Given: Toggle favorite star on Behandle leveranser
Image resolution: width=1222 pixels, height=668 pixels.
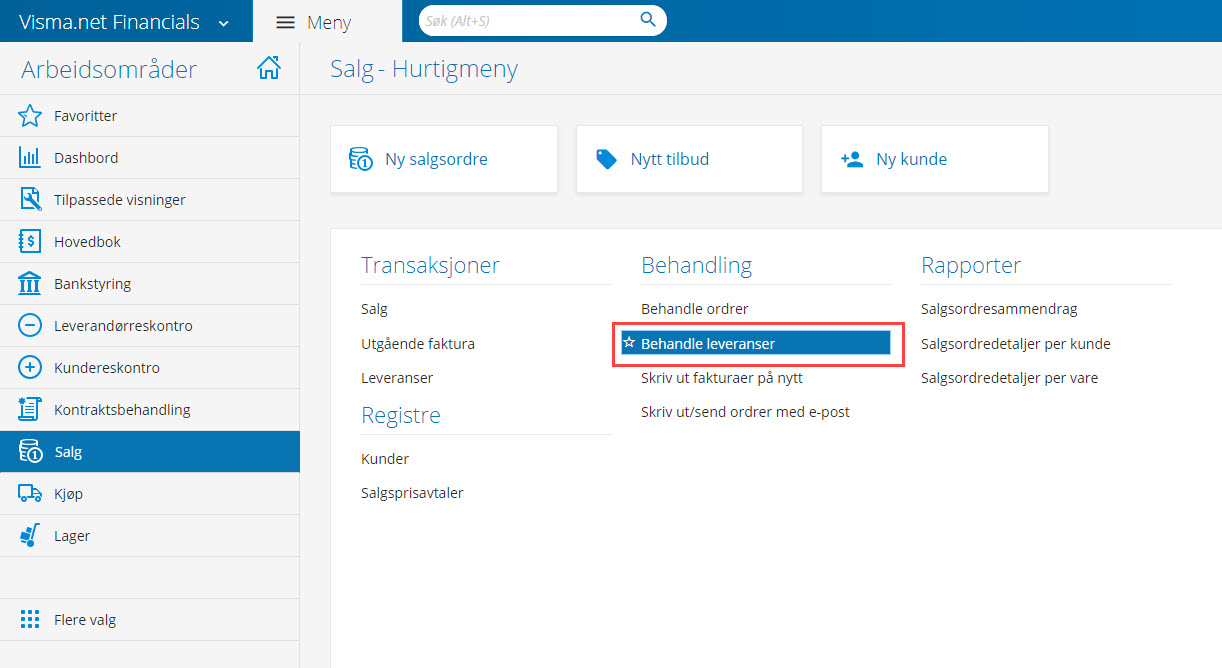Looking at the screenshot, I should tap(629, 343).
